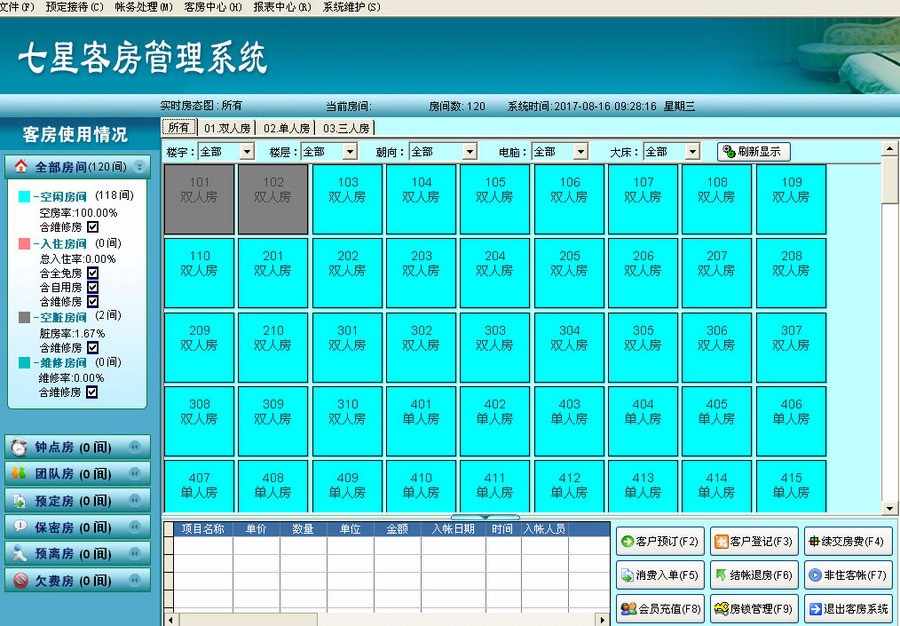Click the tools icon of 预离房
The image size is (900, 626).
tap(20, 553)
